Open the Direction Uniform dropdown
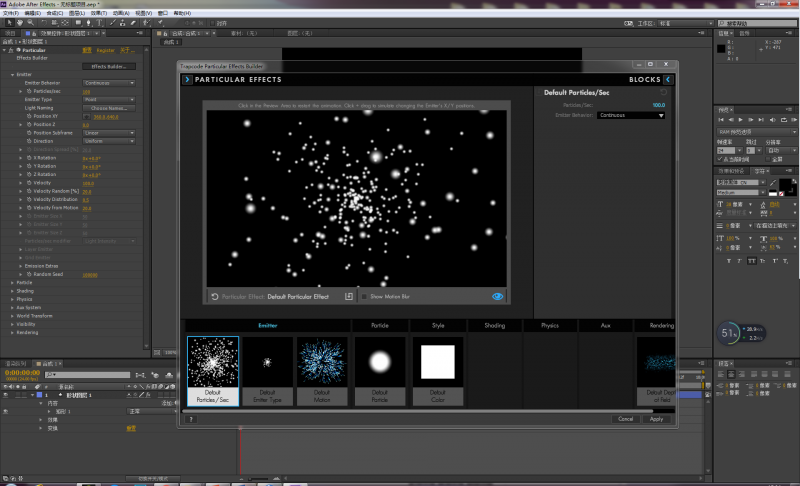The height and width of the screenshot is (486, 800). click(109, 141)
